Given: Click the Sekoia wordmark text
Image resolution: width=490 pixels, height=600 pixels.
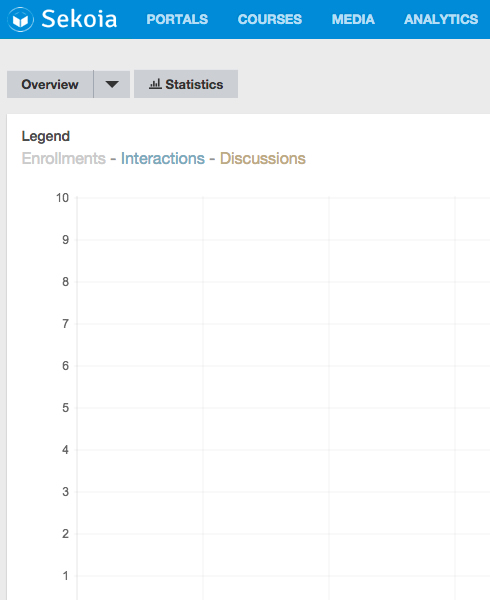Looking at the screenshot, I should click(x=79, y=19).
